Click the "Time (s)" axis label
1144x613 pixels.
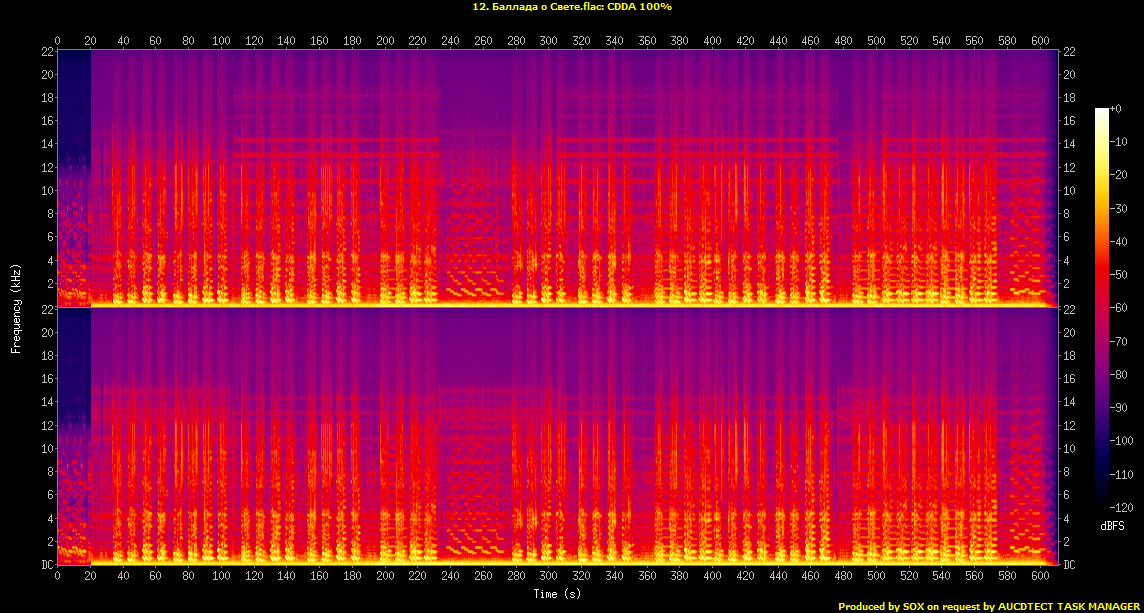(558, 594)
